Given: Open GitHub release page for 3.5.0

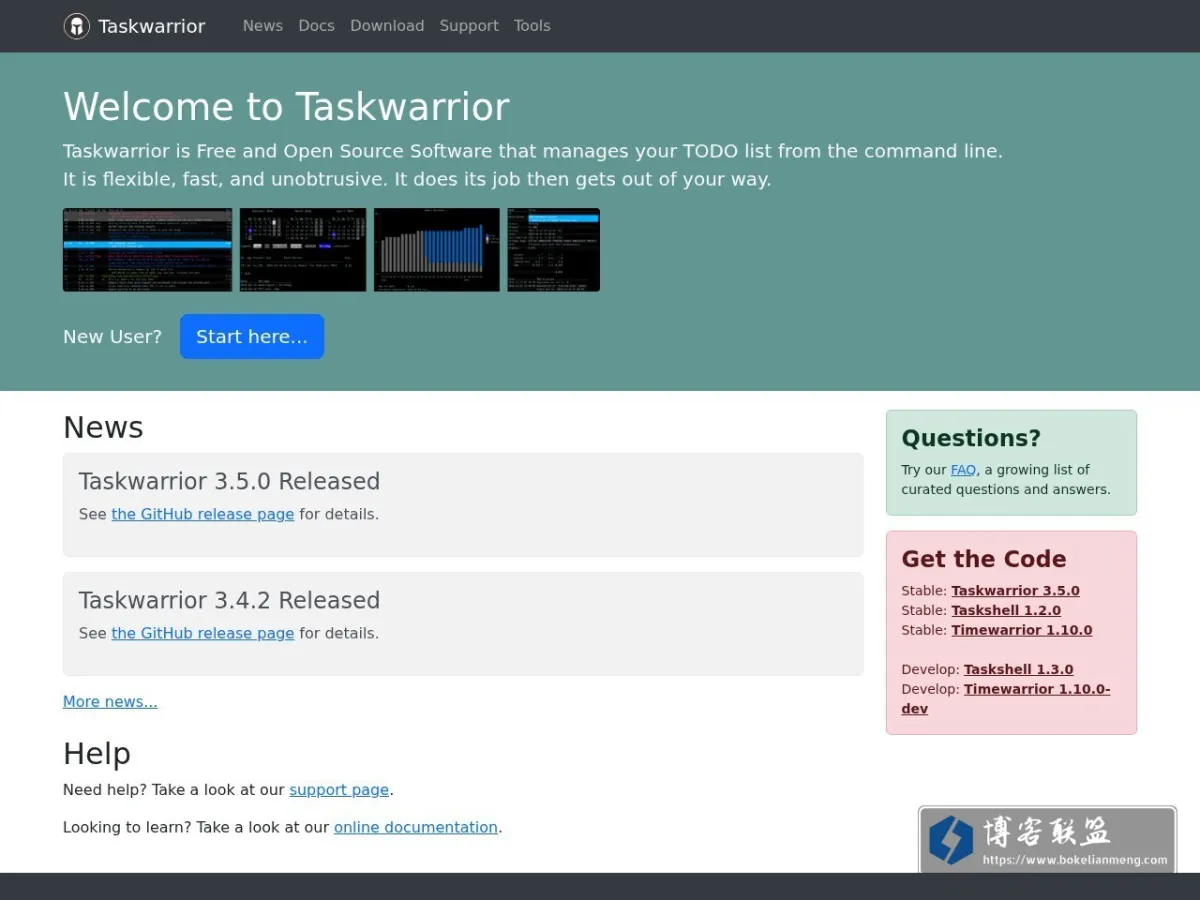Looking at the screenshot, I should pyautogui.click(x=203, y=514).
